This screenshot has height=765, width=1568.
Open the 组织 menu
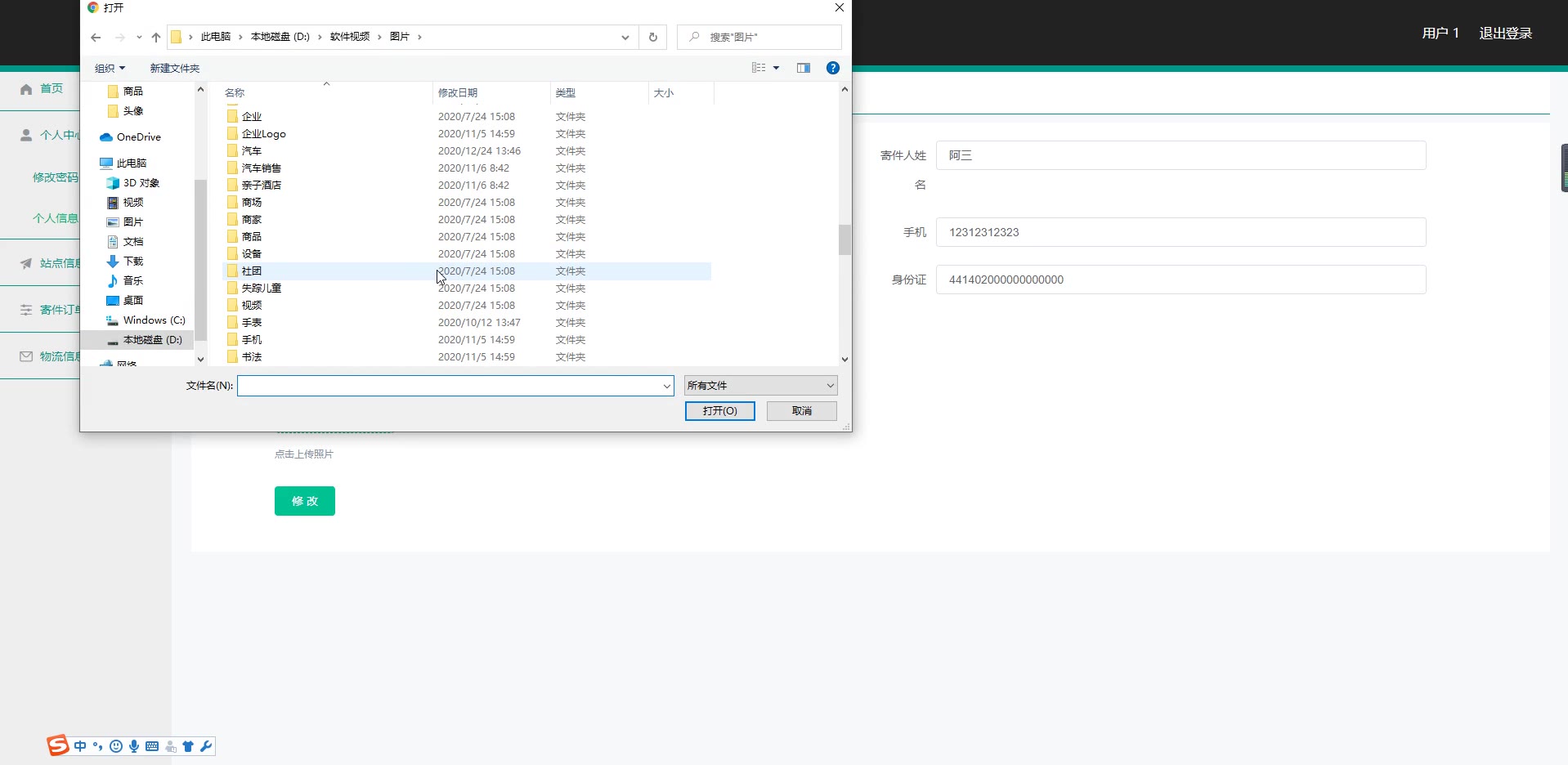coord(110,68)
